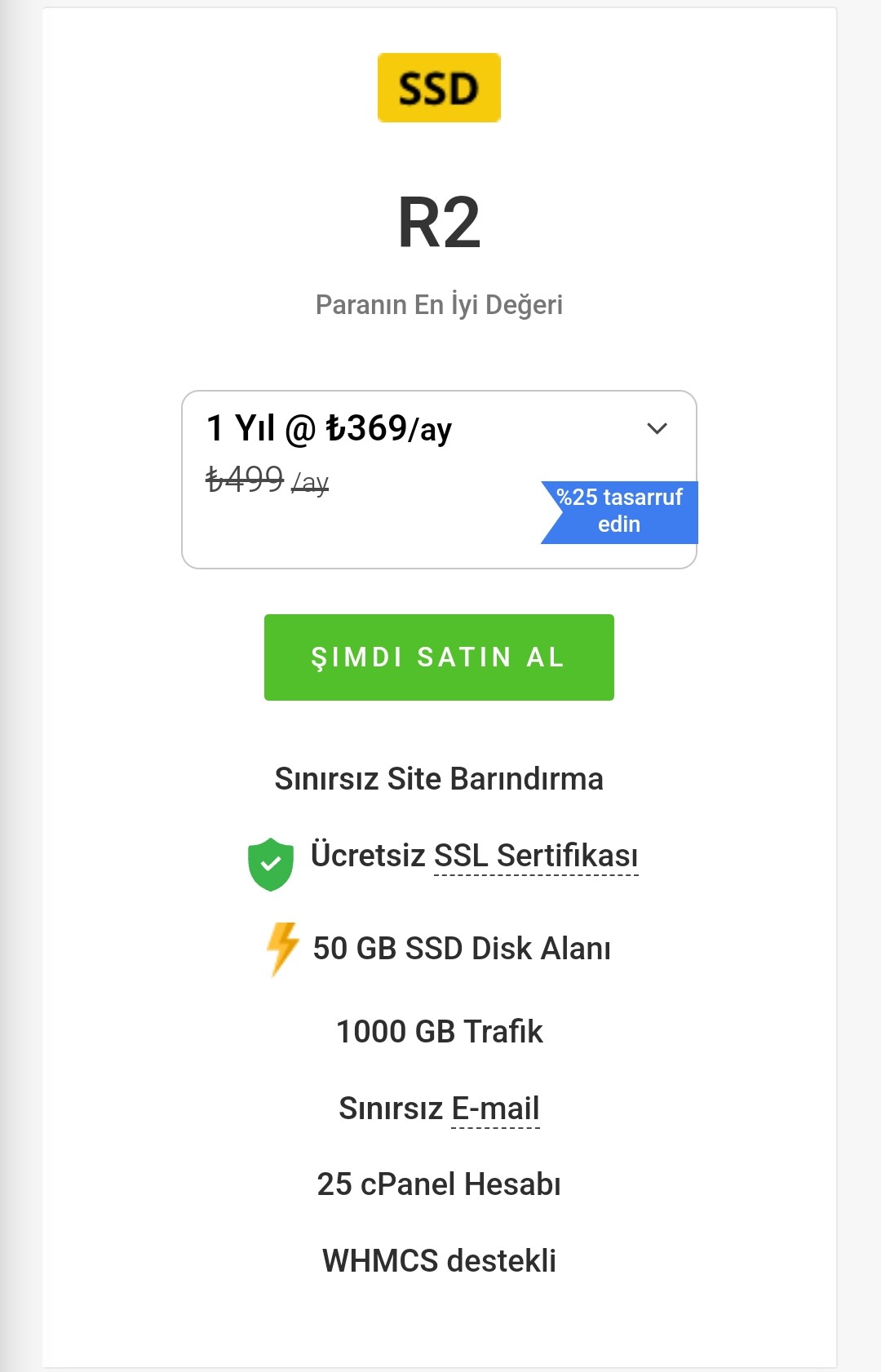
Task: Click the ₺369/ay current price text
Action: click(x=389, y=428)
